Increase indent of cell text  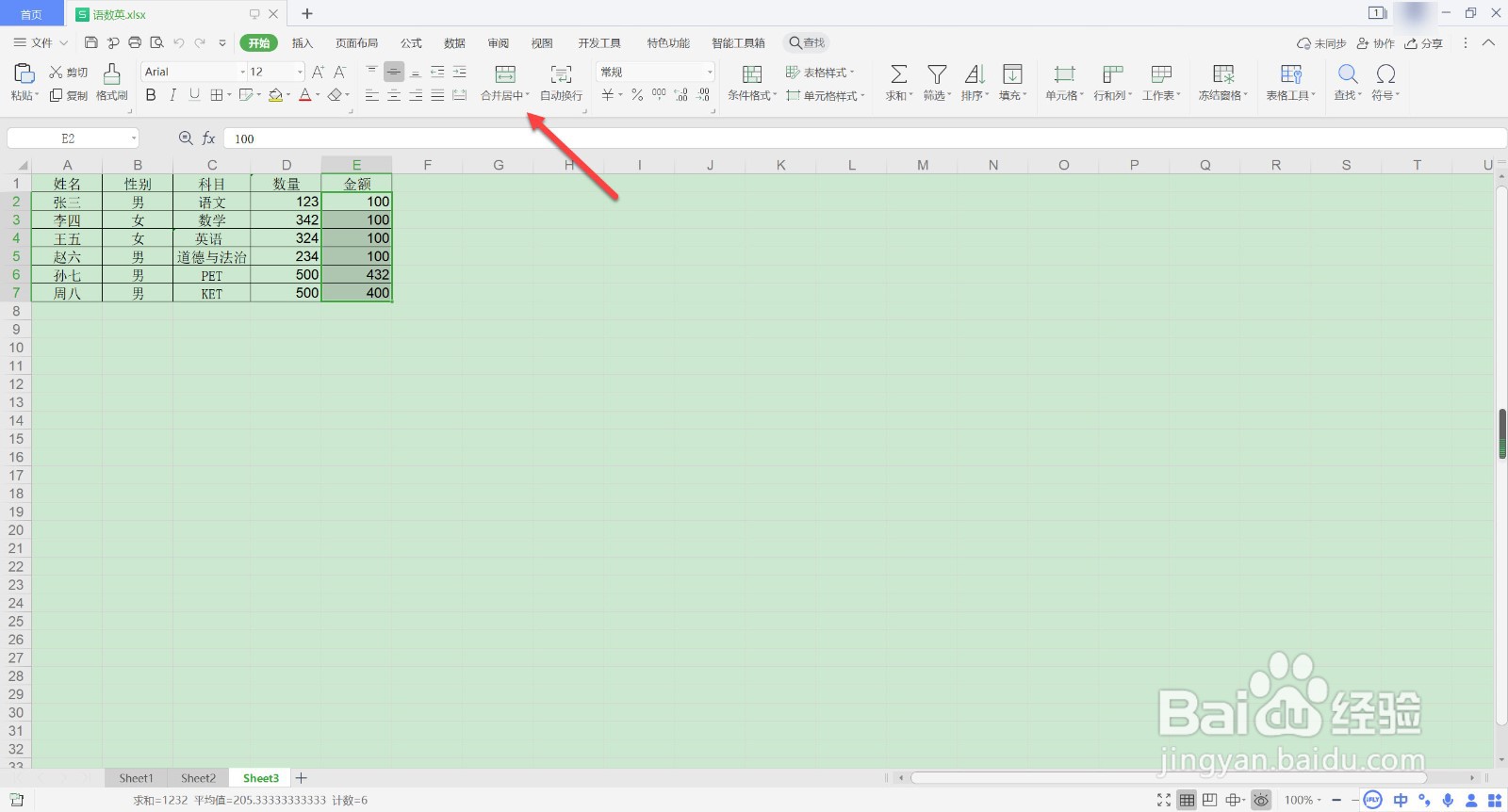pos(459,72)
